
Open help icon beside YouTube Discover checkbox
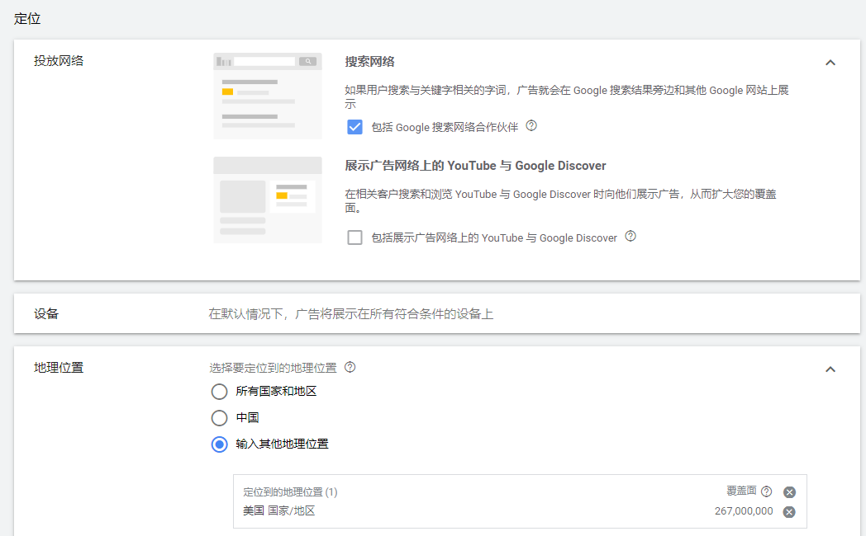click(x=630, y=237)
